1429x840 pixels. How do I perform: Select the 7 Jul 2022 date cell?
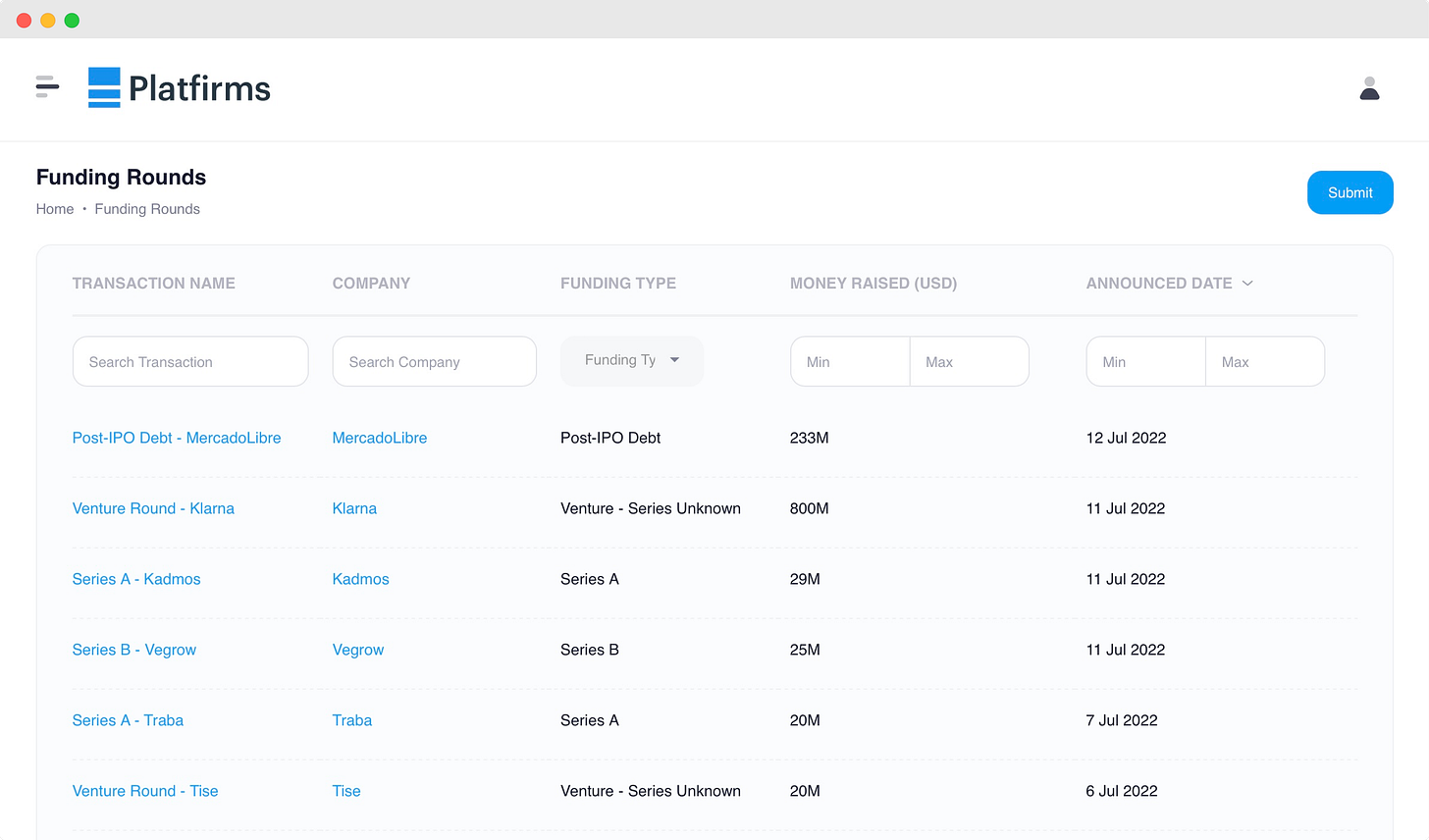[1122, 720]
